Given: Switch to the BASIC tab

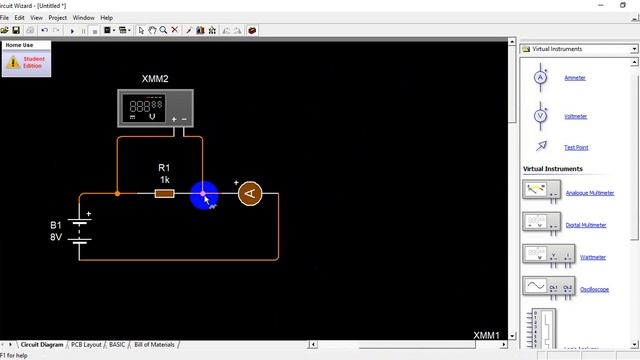Looking at the screenshot, I should 117,344.
